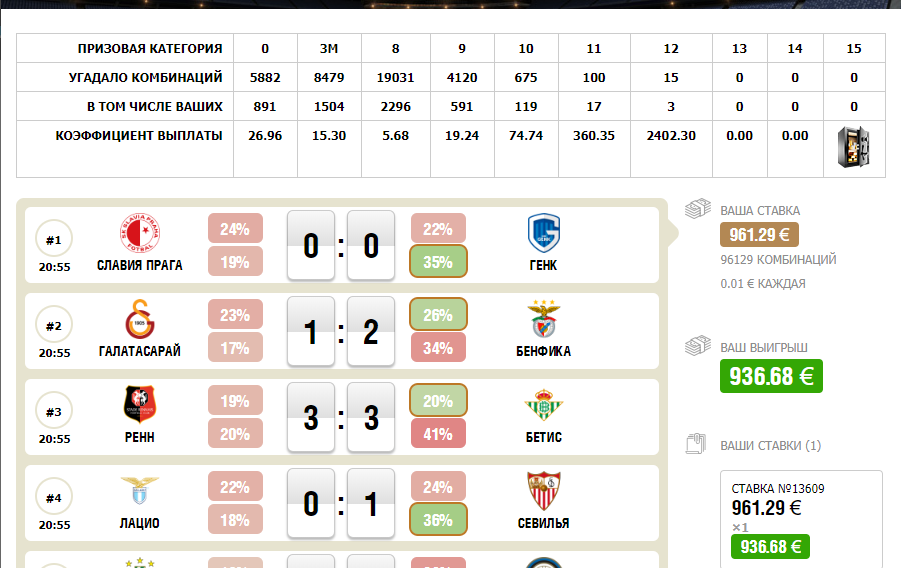Click the money icon beside Ваша ставка
The width and height of the screenshot is (901, 568).
coord(697,210)
